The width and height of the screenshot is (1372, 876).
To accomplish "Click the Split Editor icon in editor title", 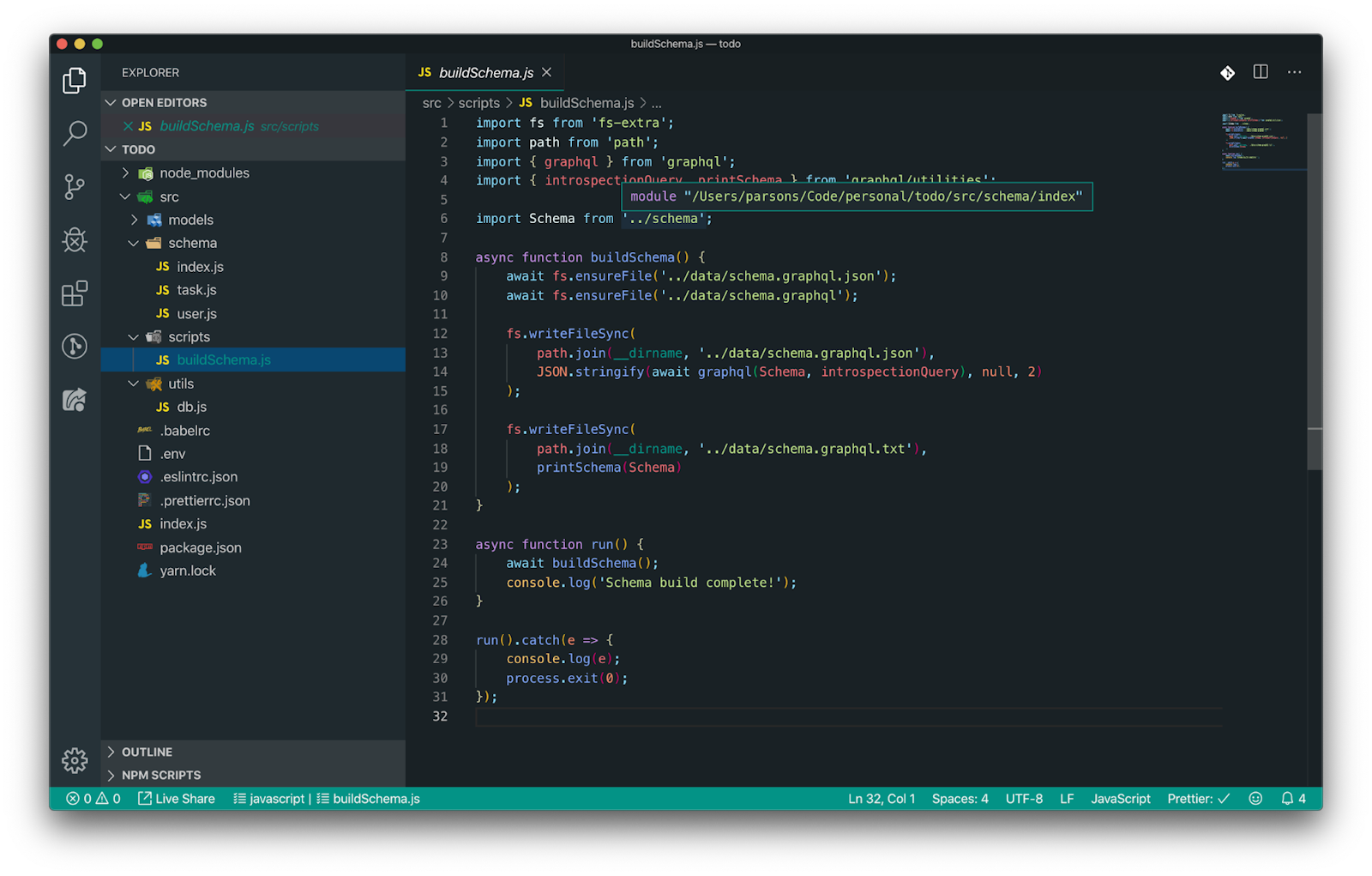I will coord(1260,72).
